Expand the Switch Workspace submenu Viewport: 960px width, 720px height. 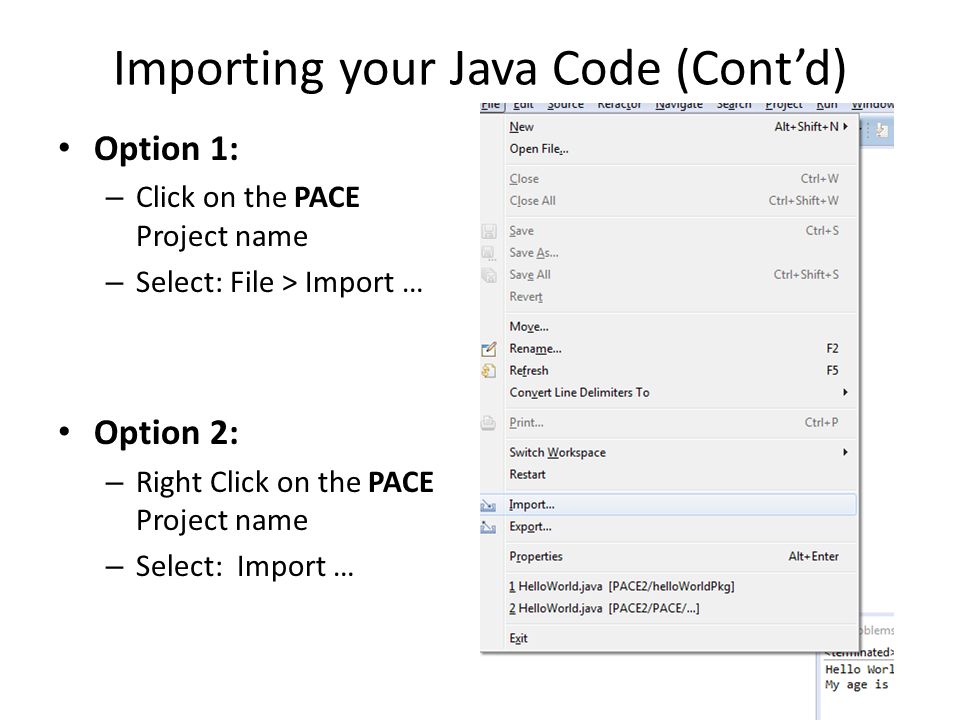846,452
